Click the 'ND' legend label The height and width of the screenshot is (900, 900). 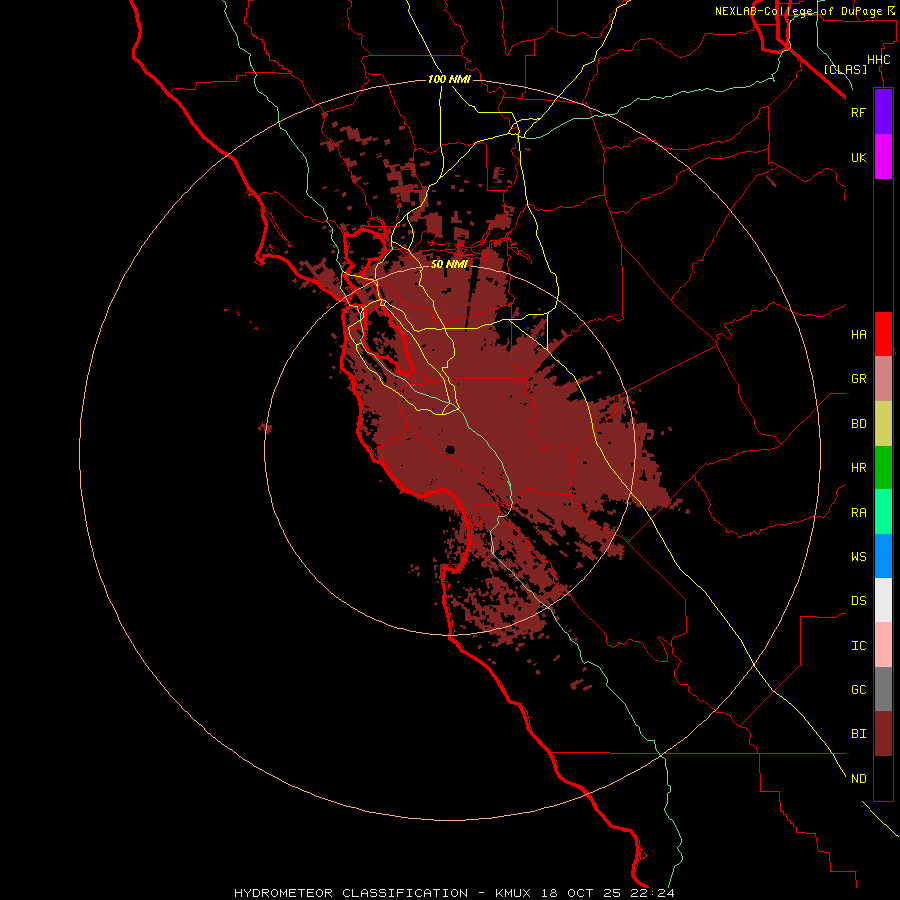click(x=858, y=779)
